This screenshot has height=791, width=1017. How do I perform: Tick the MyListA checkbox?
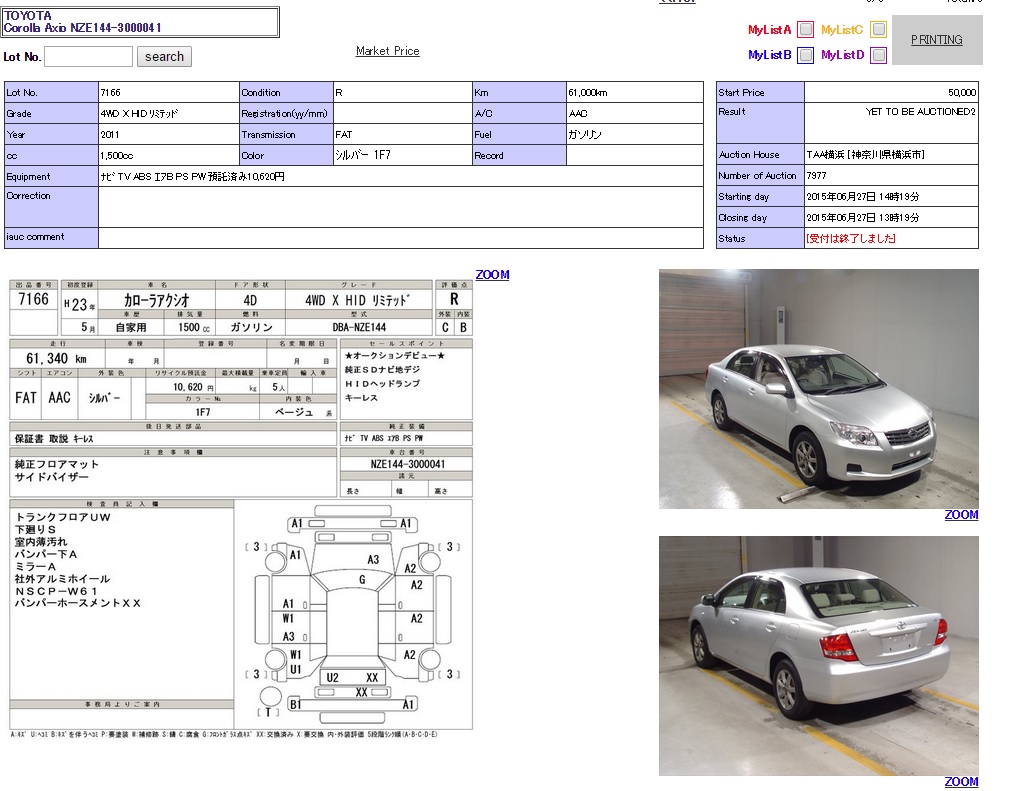[x=805, y=30]
